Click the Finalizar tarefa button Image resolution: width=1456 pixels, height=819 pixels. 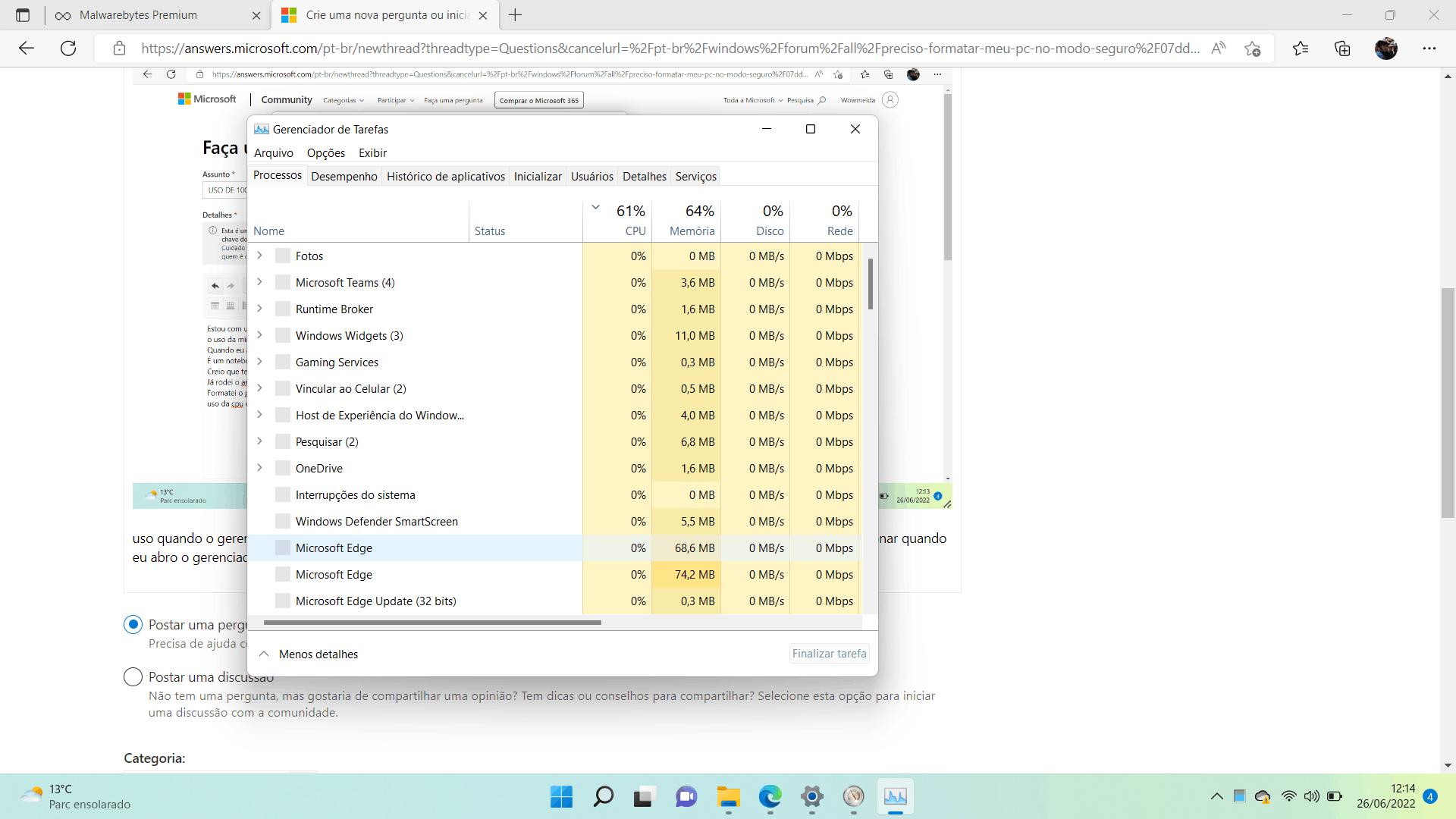[x=829, y=654]
